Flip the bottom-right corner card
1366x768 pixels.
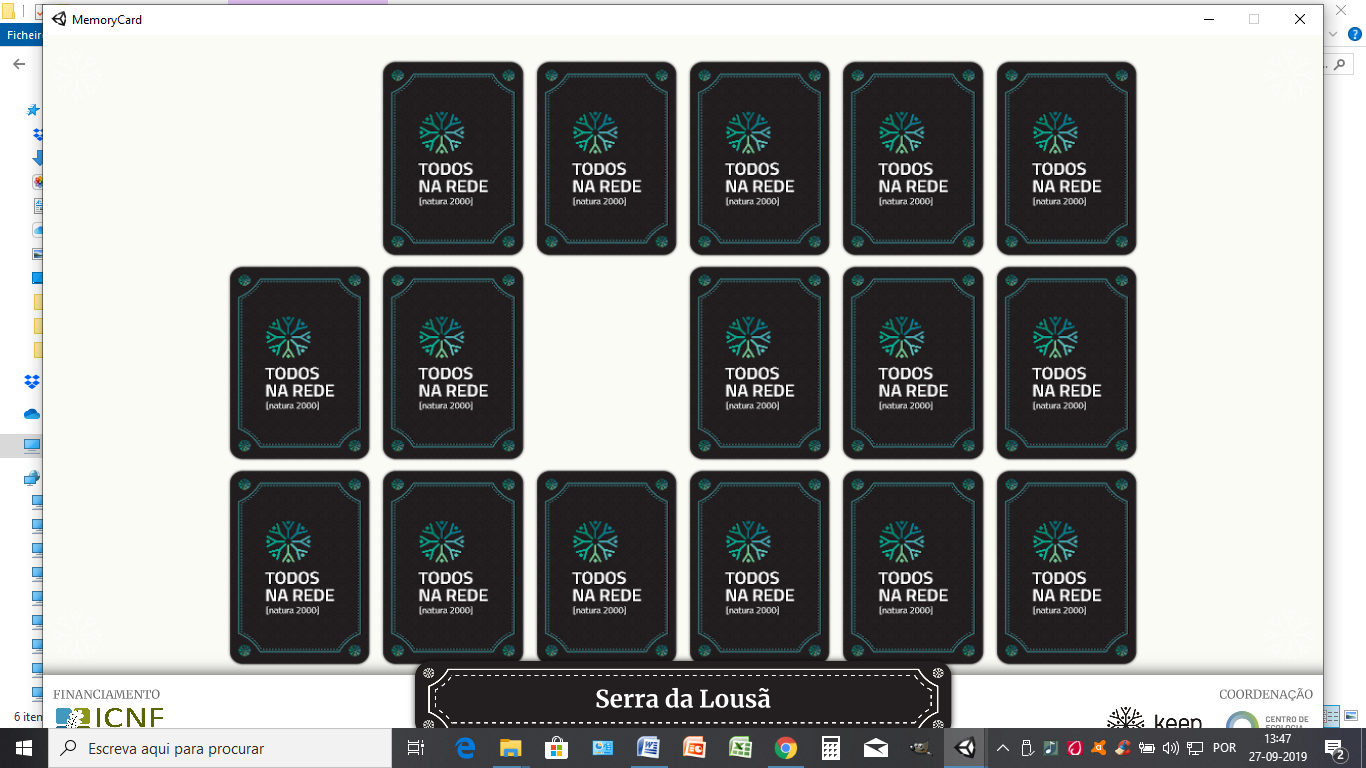pos(1066,567)
